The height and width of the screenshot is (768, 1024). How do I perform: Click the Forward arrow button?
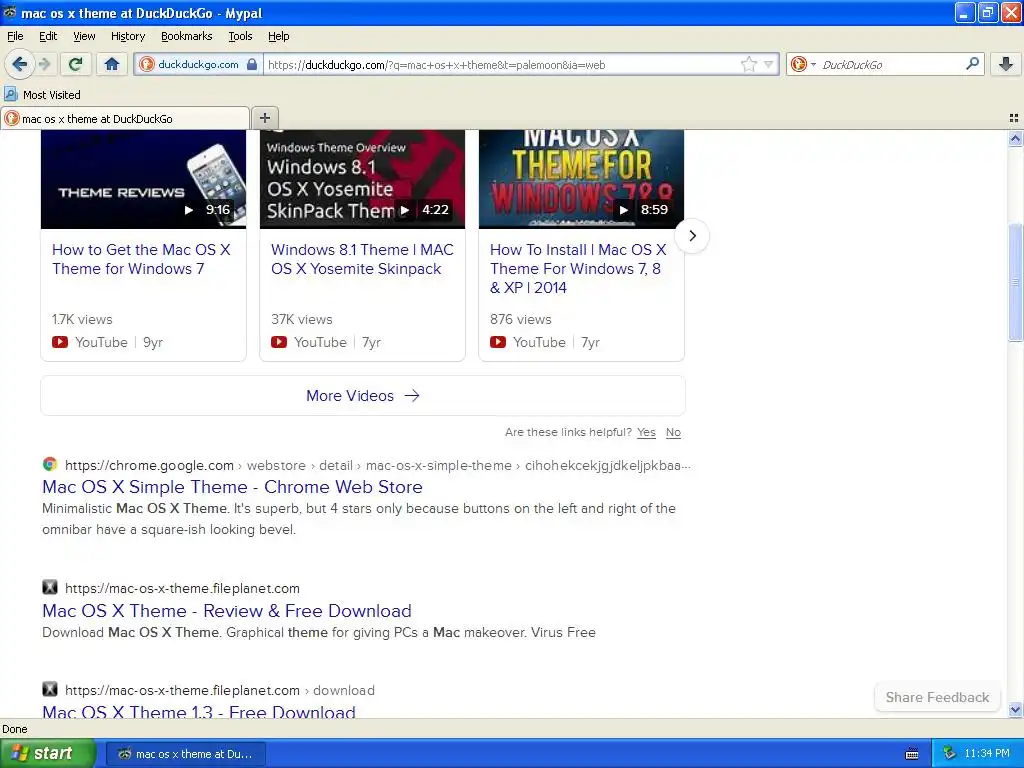45,64
